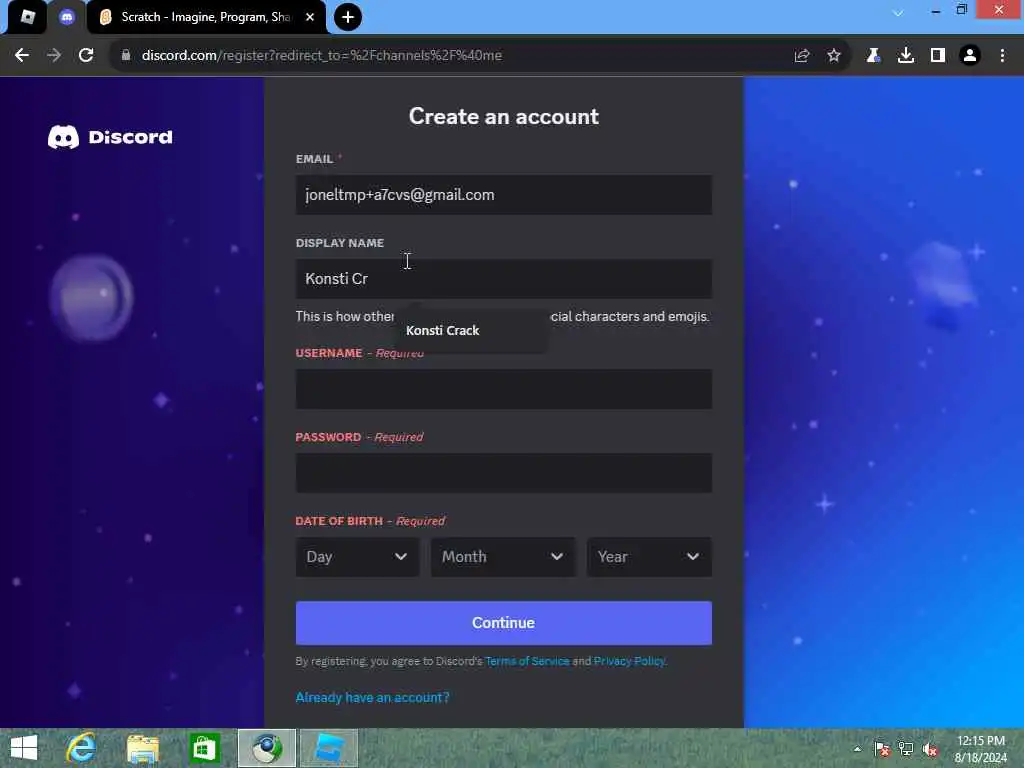Open the Privacy Policy link
Screen dimensions: 1024x768
click(629, 661)
